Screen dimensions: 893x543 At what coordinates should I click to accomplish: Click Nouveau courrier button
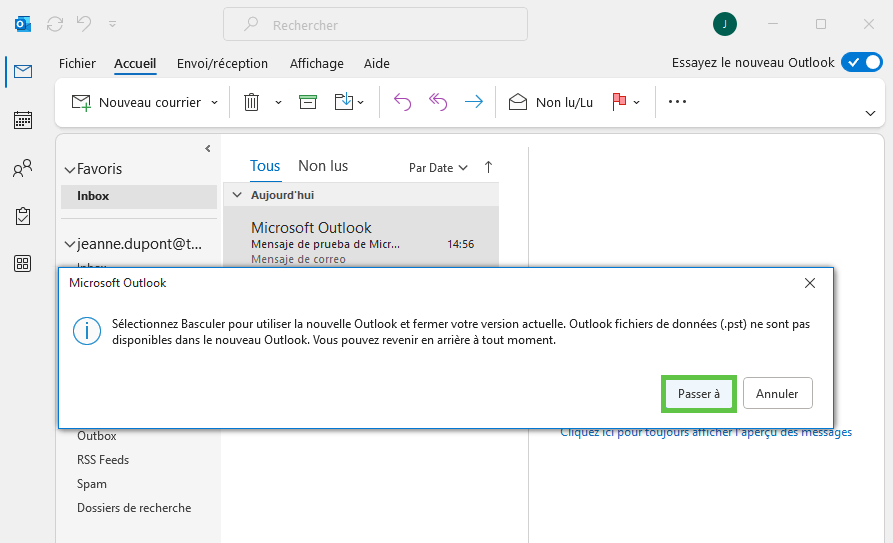(x=137, y=102)
